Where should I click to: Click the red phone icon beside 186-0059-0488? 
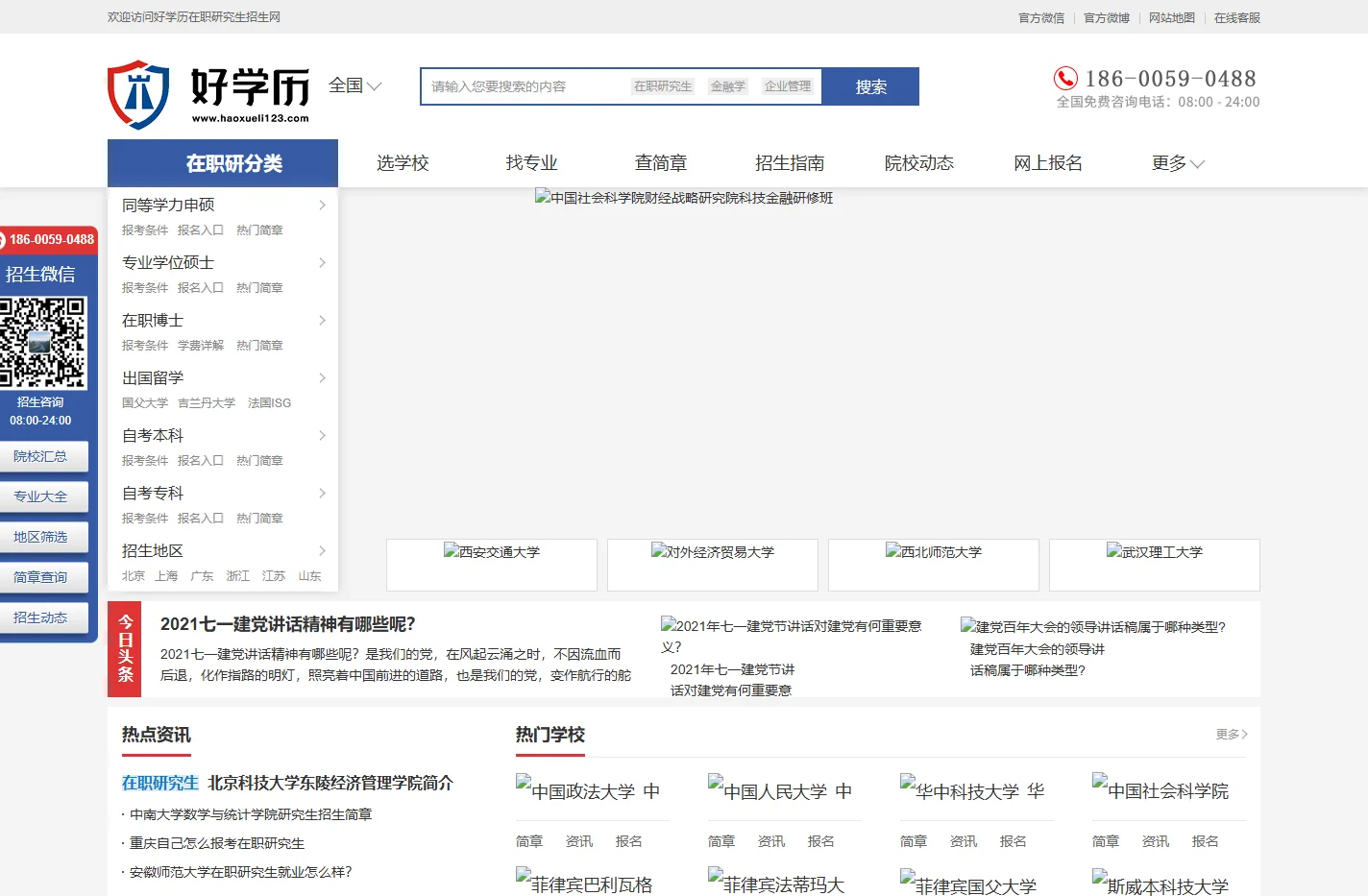pyautogui.click(x=1065, y=78)
